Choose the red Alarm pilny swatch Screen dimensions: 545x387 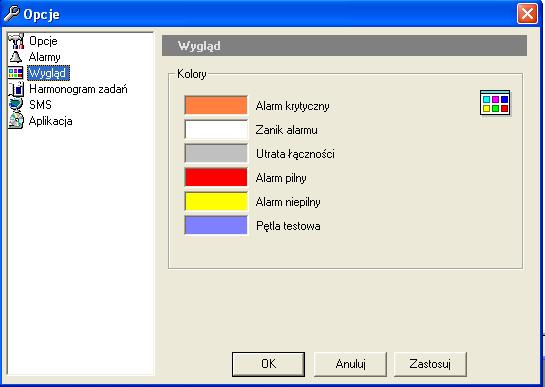tap(216, 177)
